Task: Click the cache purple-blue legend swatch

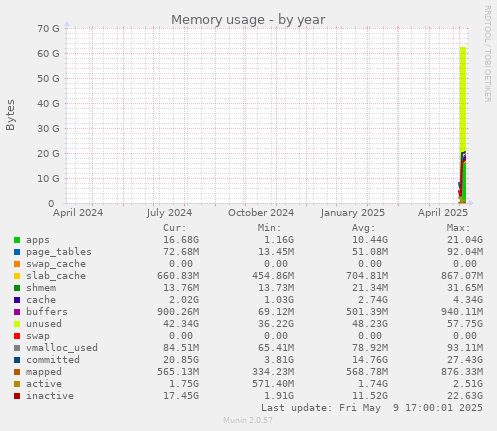Action: (x=17, y=300)
